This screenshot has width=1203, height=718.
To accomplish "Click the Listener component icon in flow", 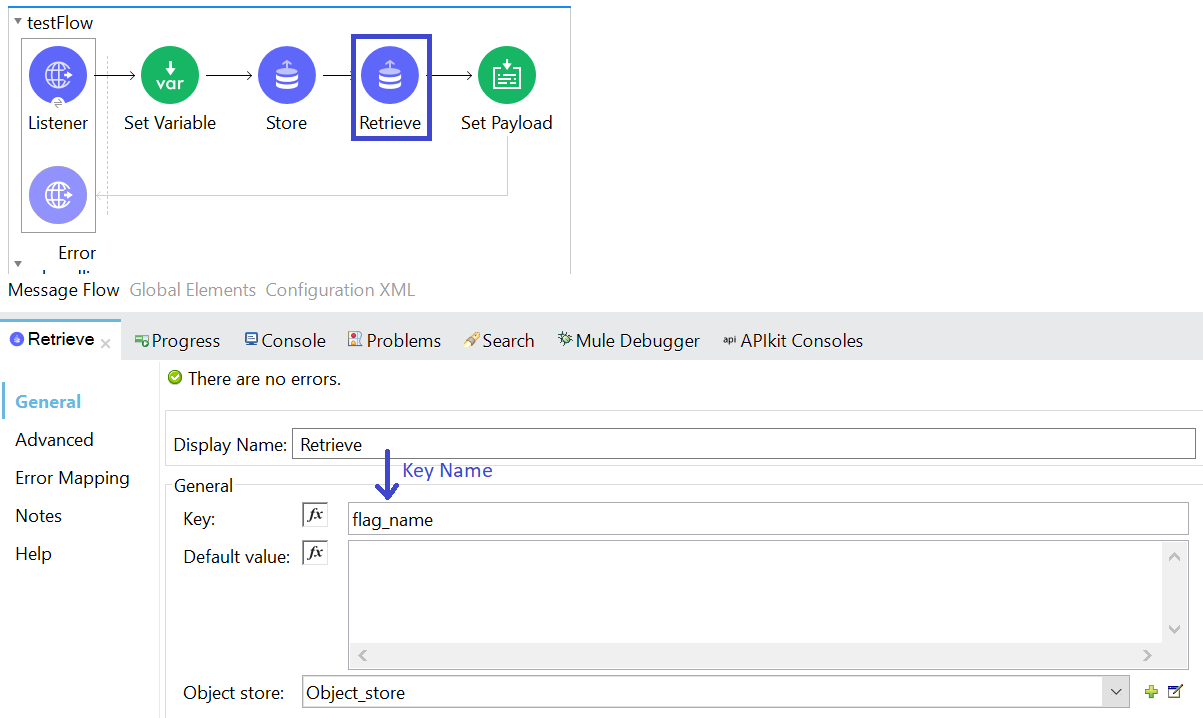I will [58, 75].
